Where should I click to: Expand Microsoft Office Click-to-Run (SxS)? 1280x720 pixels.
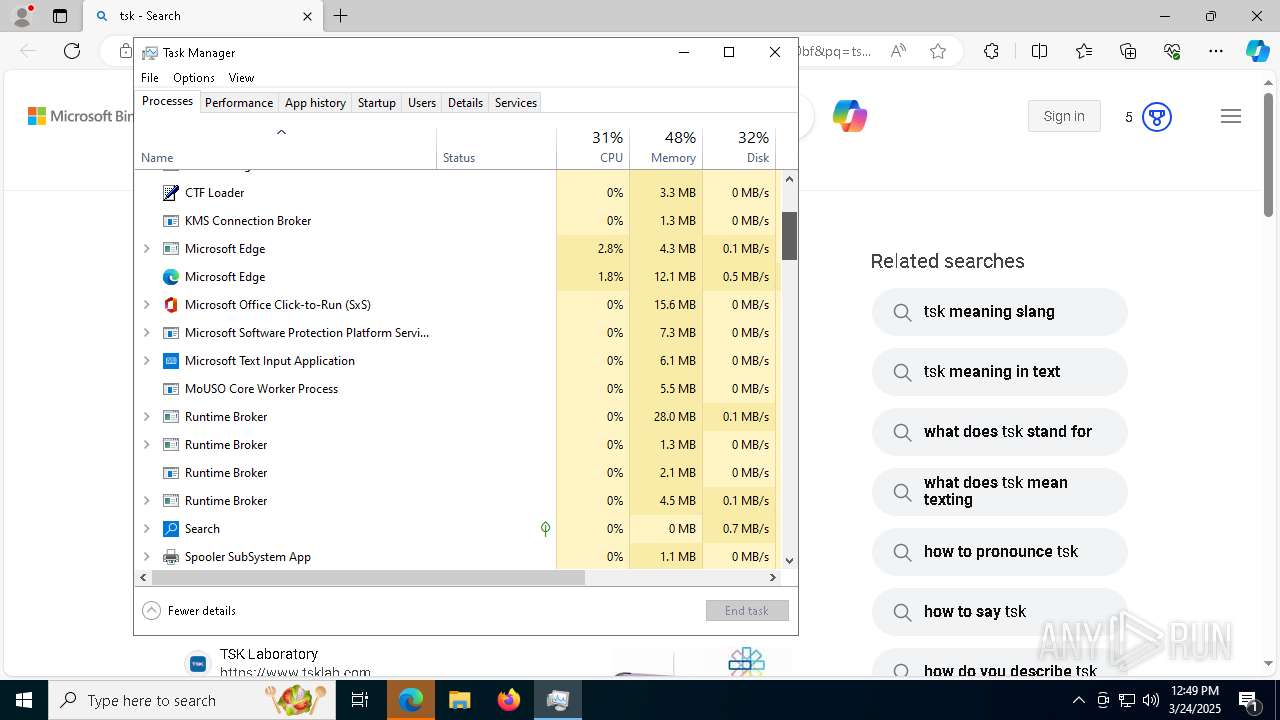pos(147,304)
